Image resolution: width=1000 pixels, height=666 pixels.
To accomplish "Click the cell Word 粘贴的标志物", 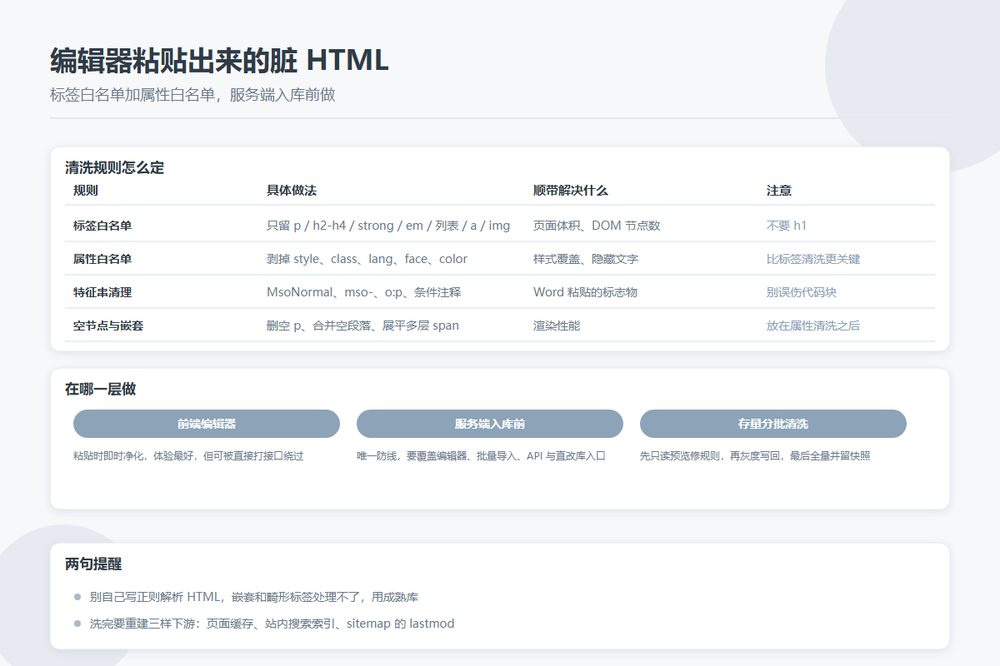I will 585,292.
